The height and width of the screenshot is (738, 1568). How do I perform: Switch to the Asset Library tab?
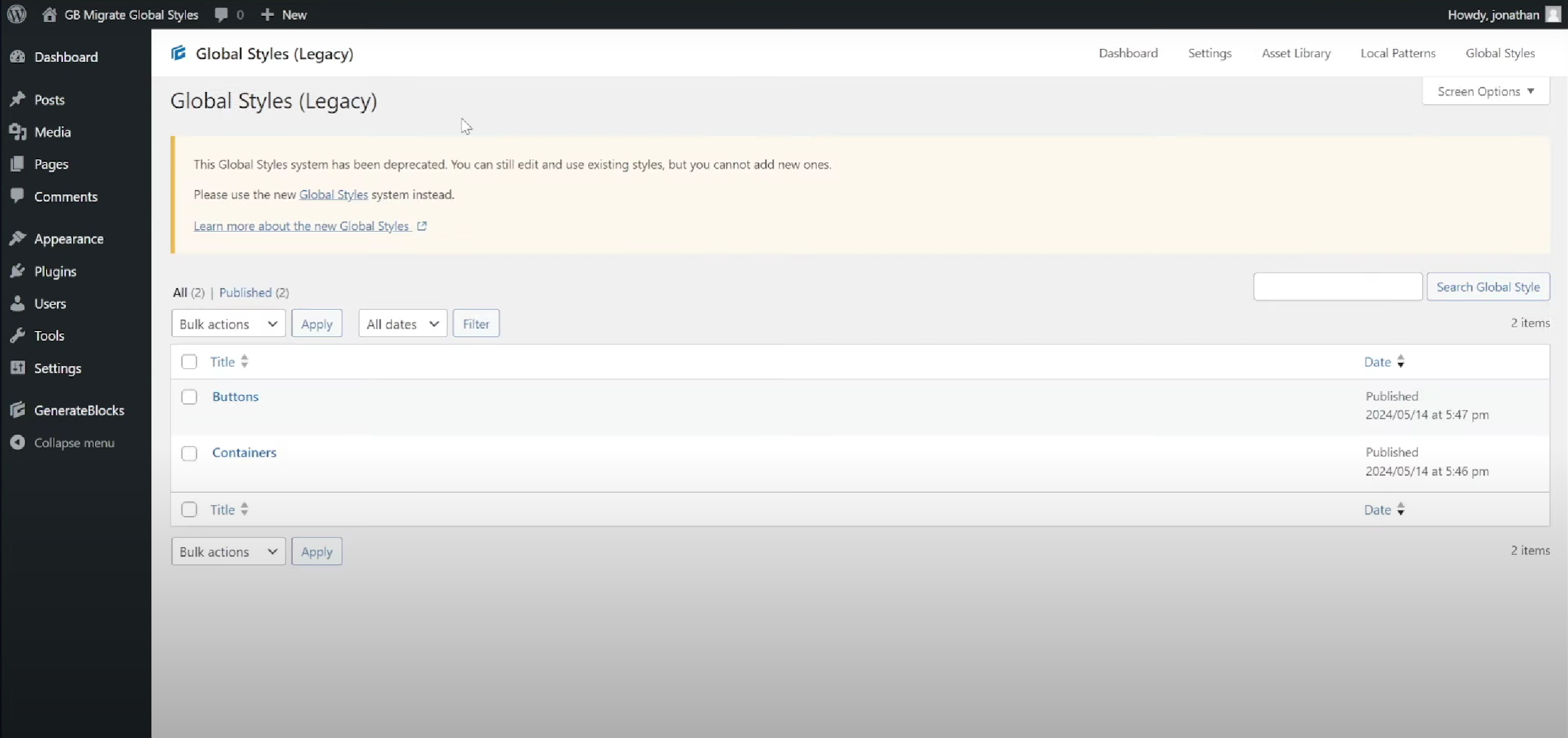(1296, 53)
